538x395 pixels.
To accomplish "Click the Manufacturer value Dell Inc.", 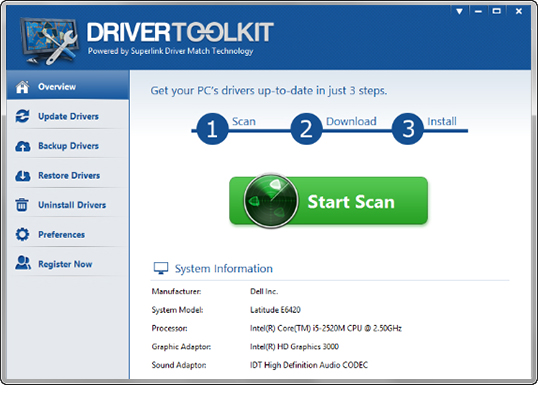I will click(x=264, y=291).
